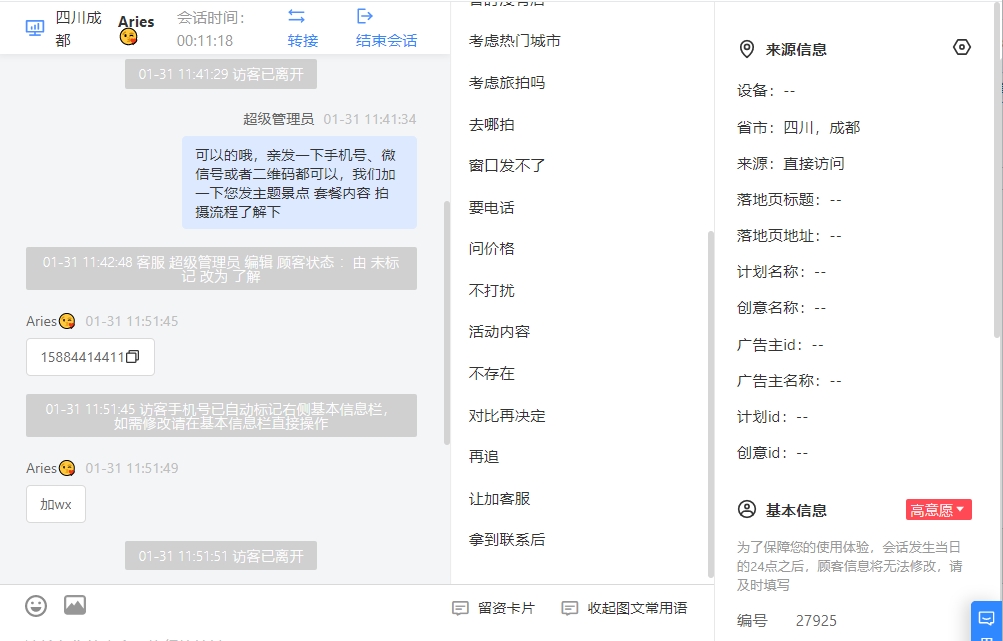
Task: Select quick phrase 活动内容
Action: click(499, 332)
